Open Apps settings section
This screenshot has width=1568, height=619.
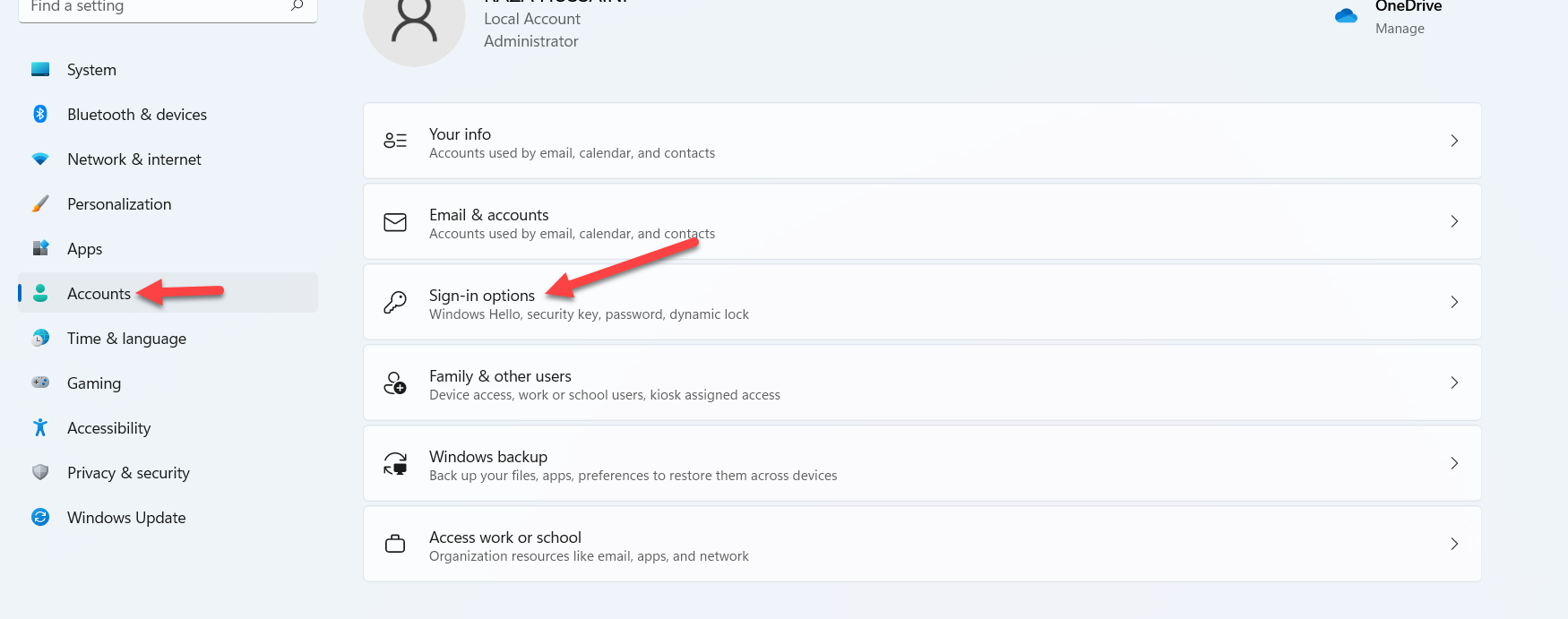point(84,249)
